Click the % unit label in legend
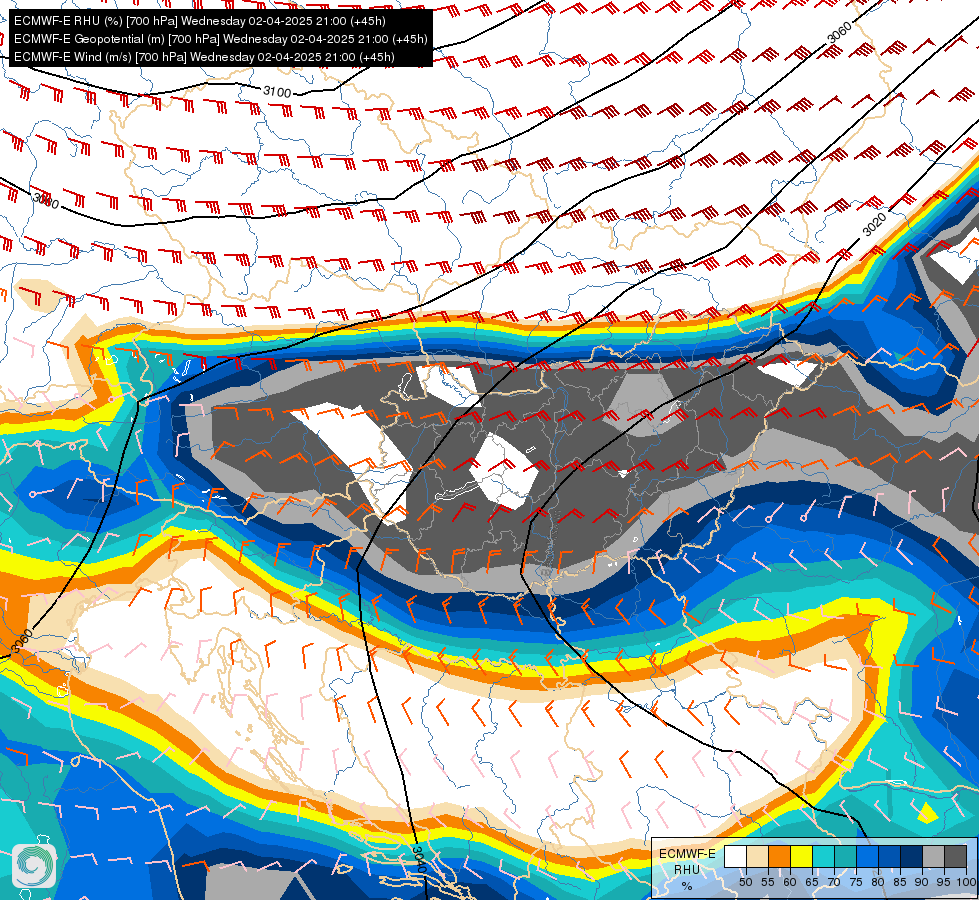979x900 pixels. (x=687, y=886)
